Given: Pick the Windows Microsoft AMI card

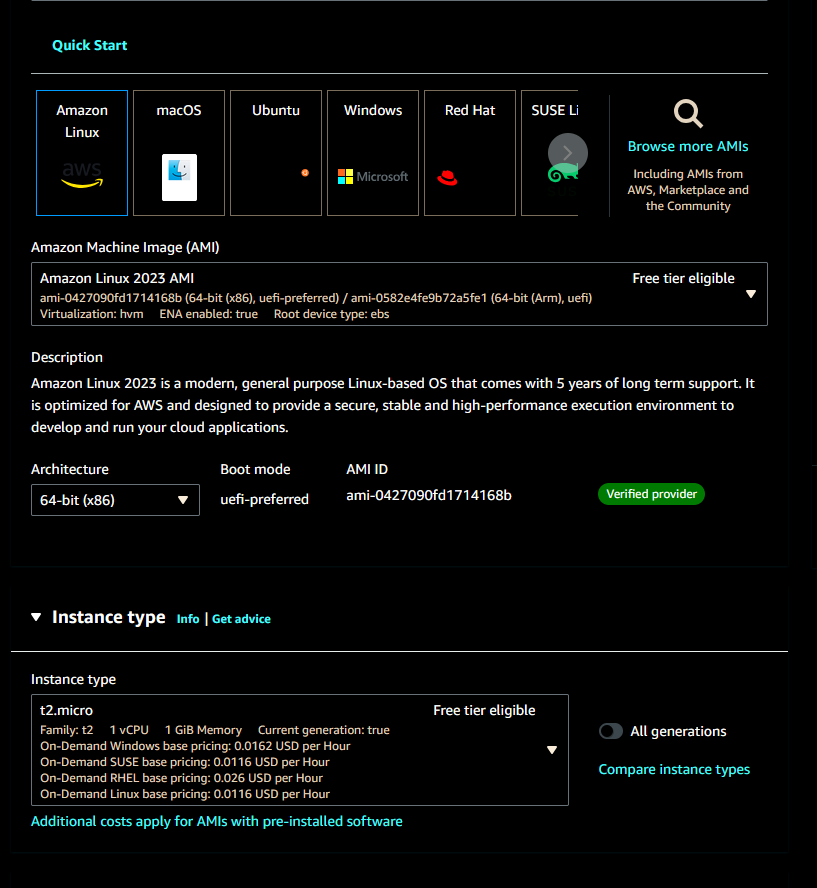Looking at the screenshot, I should pyautogui.click(x=372, y=153).
